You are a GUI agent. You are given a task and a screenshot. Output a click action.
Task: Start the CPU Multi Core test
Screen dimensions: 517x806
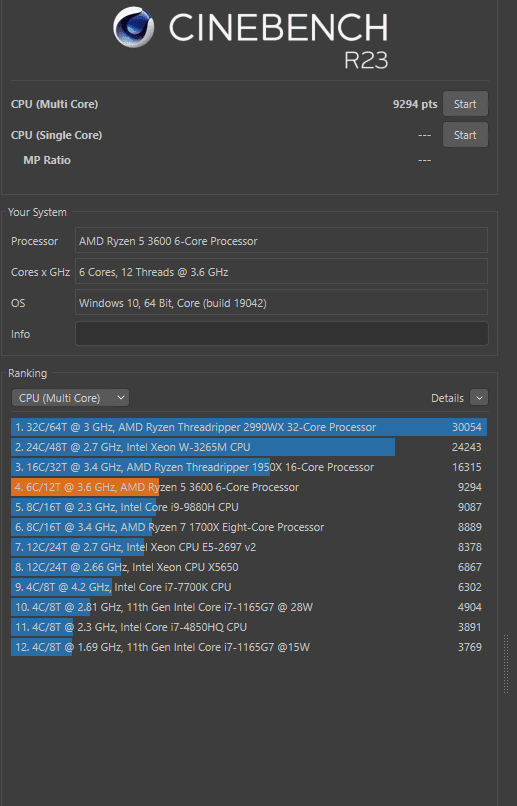[x=465, y=104]
